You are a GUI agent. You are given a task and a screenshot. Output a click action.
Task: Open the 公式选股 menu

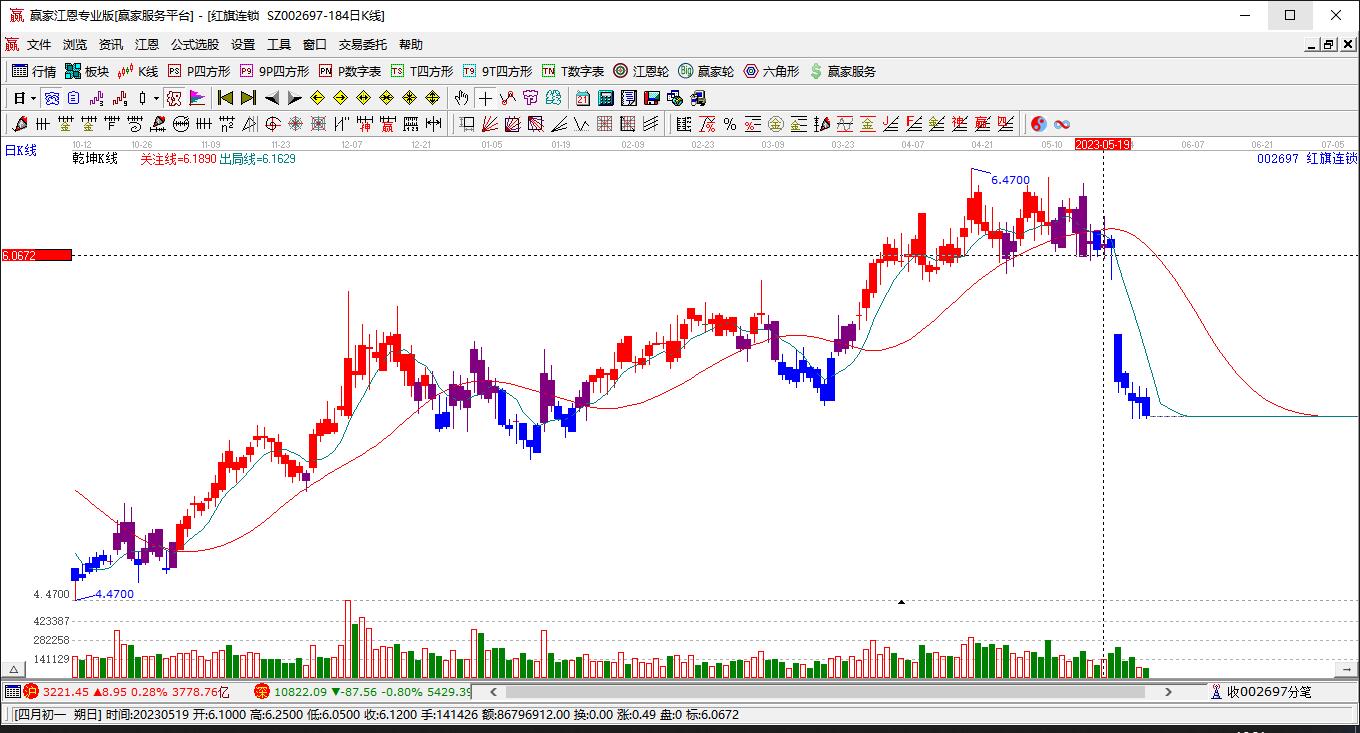pos(195,44)
